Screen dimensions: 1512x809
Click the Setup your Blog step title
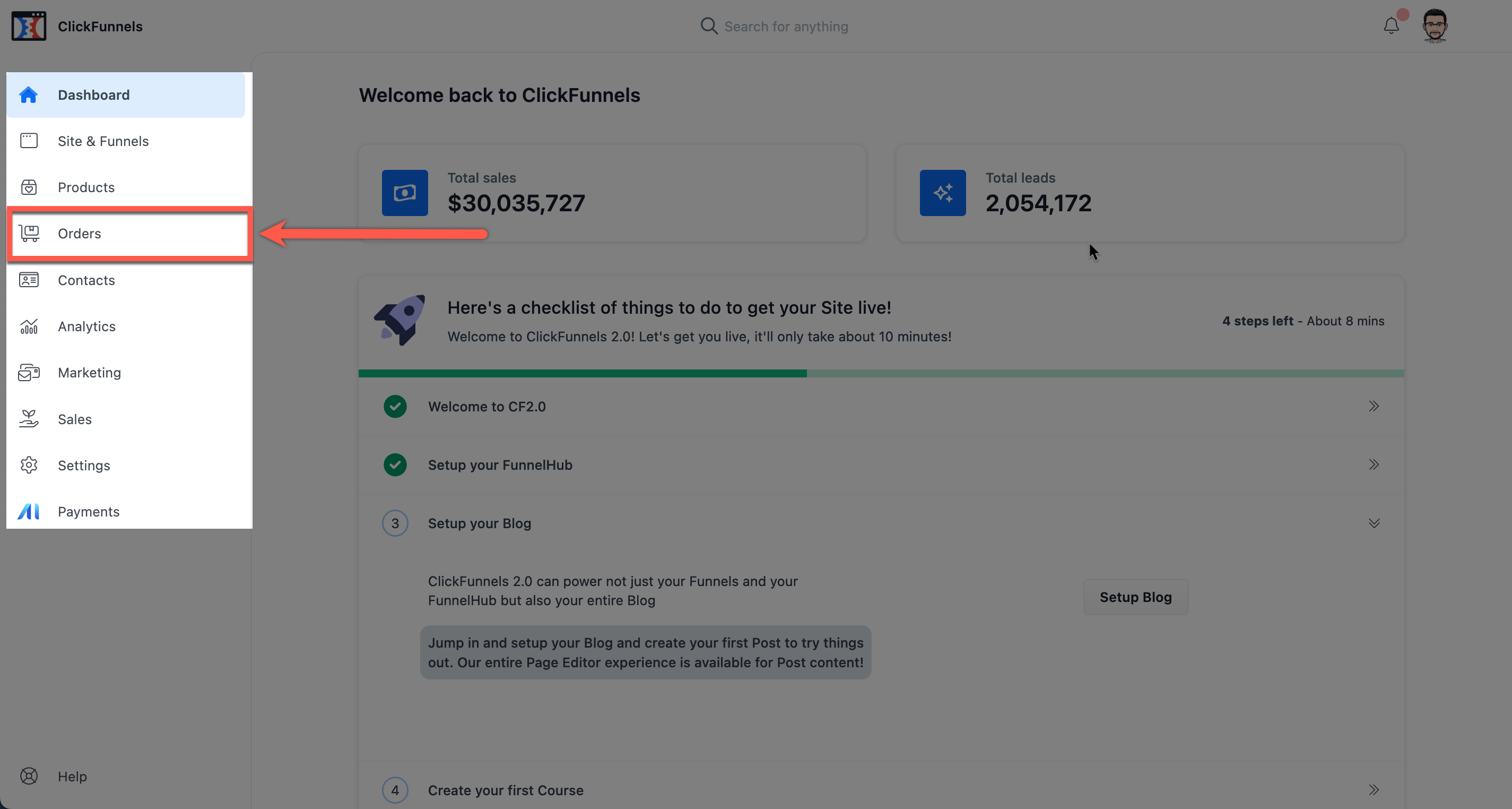click(480, 523)
